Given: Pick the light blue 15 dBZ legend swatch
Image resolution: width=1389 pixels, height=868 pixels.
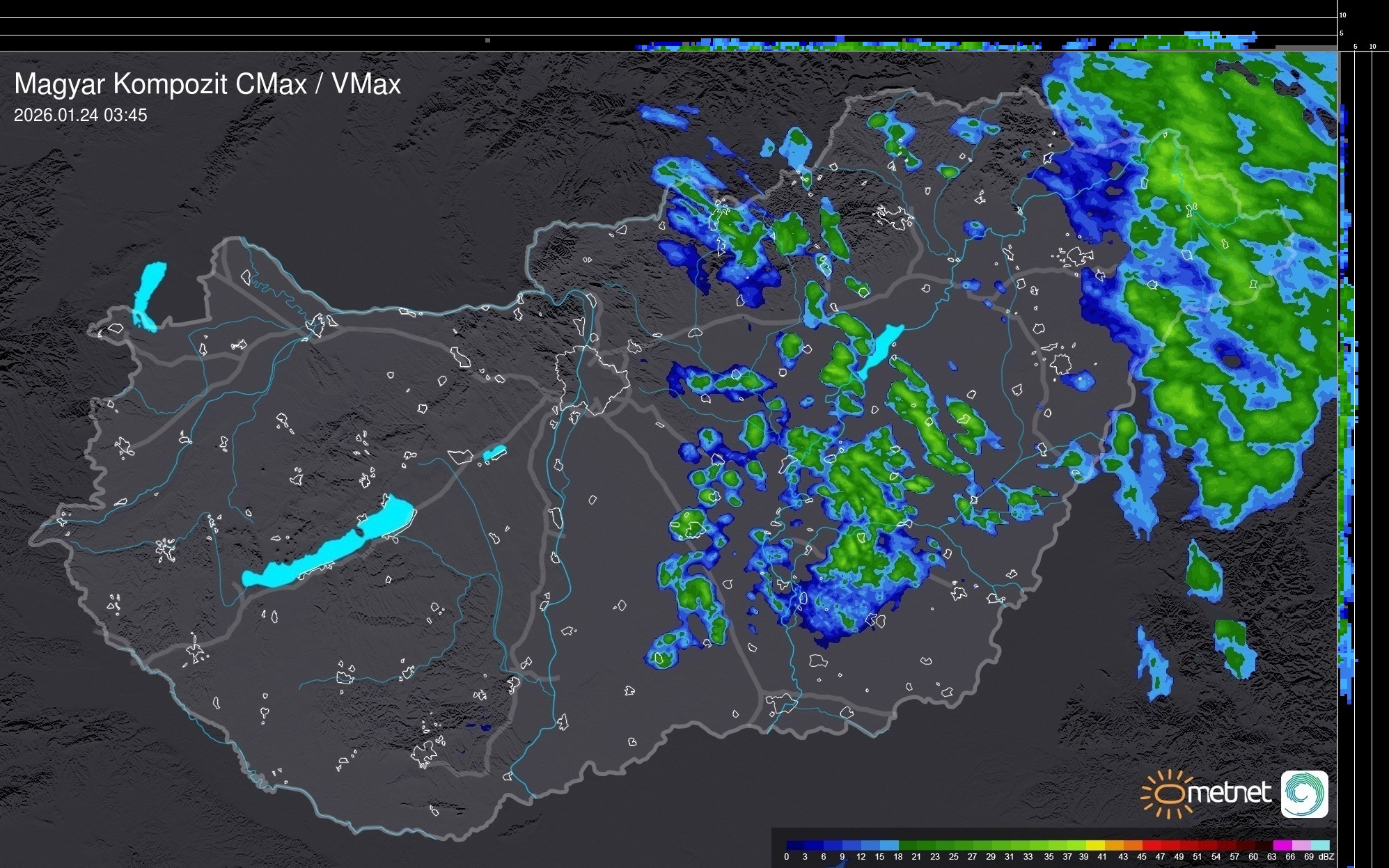Looking at the screenshot, I should click(890, 845).
